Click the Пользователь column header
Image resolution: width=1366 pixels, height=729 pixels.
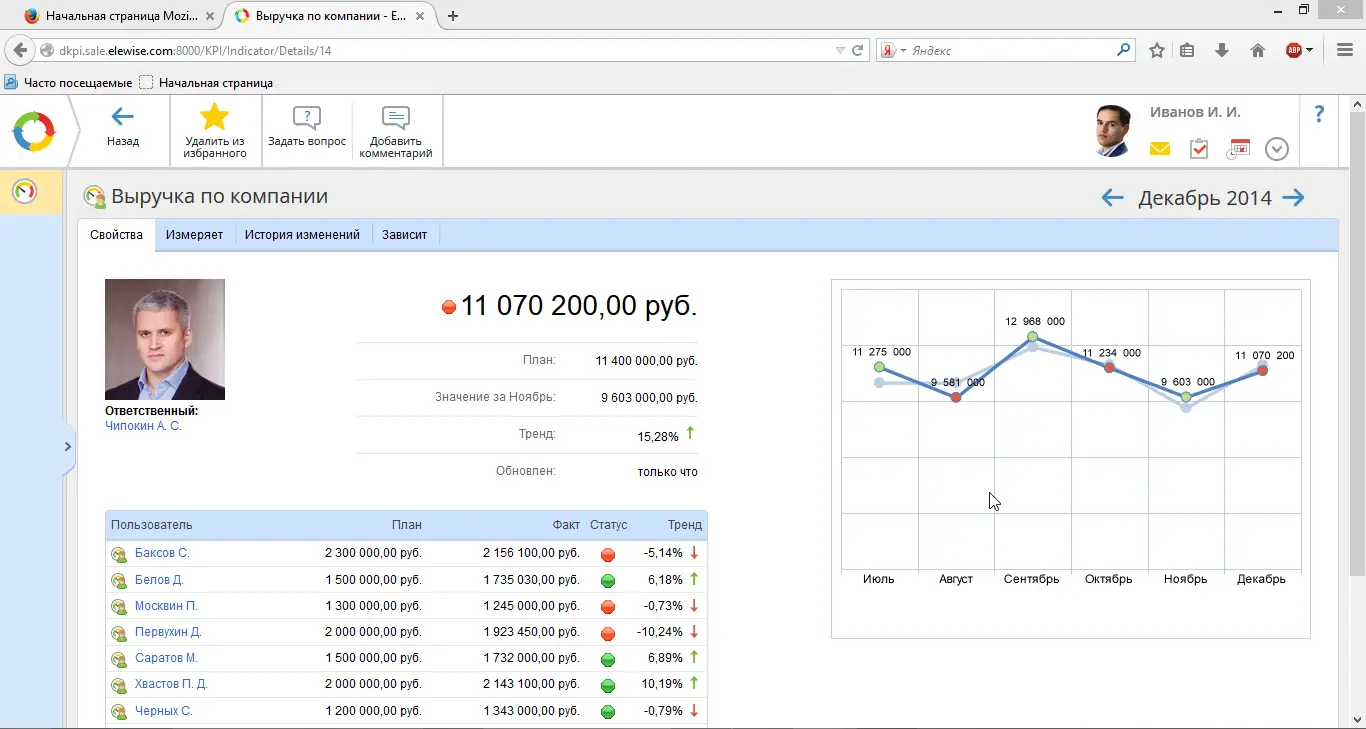click(x=152, y=525)
